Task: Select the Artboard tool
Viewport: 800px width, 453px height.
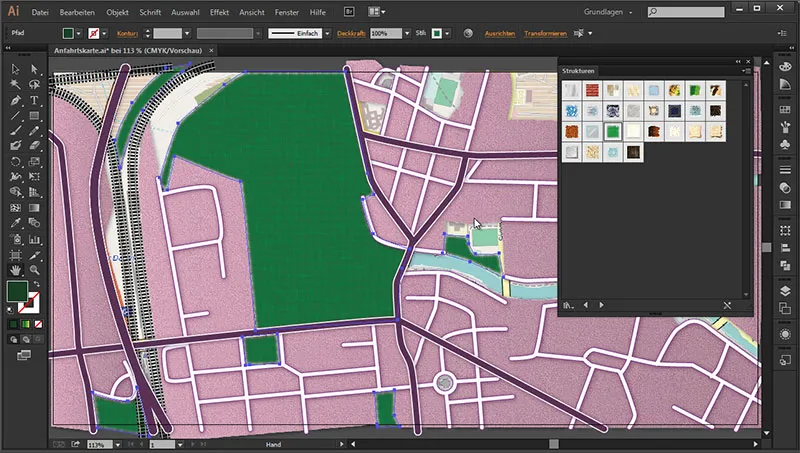Action: 15,255
